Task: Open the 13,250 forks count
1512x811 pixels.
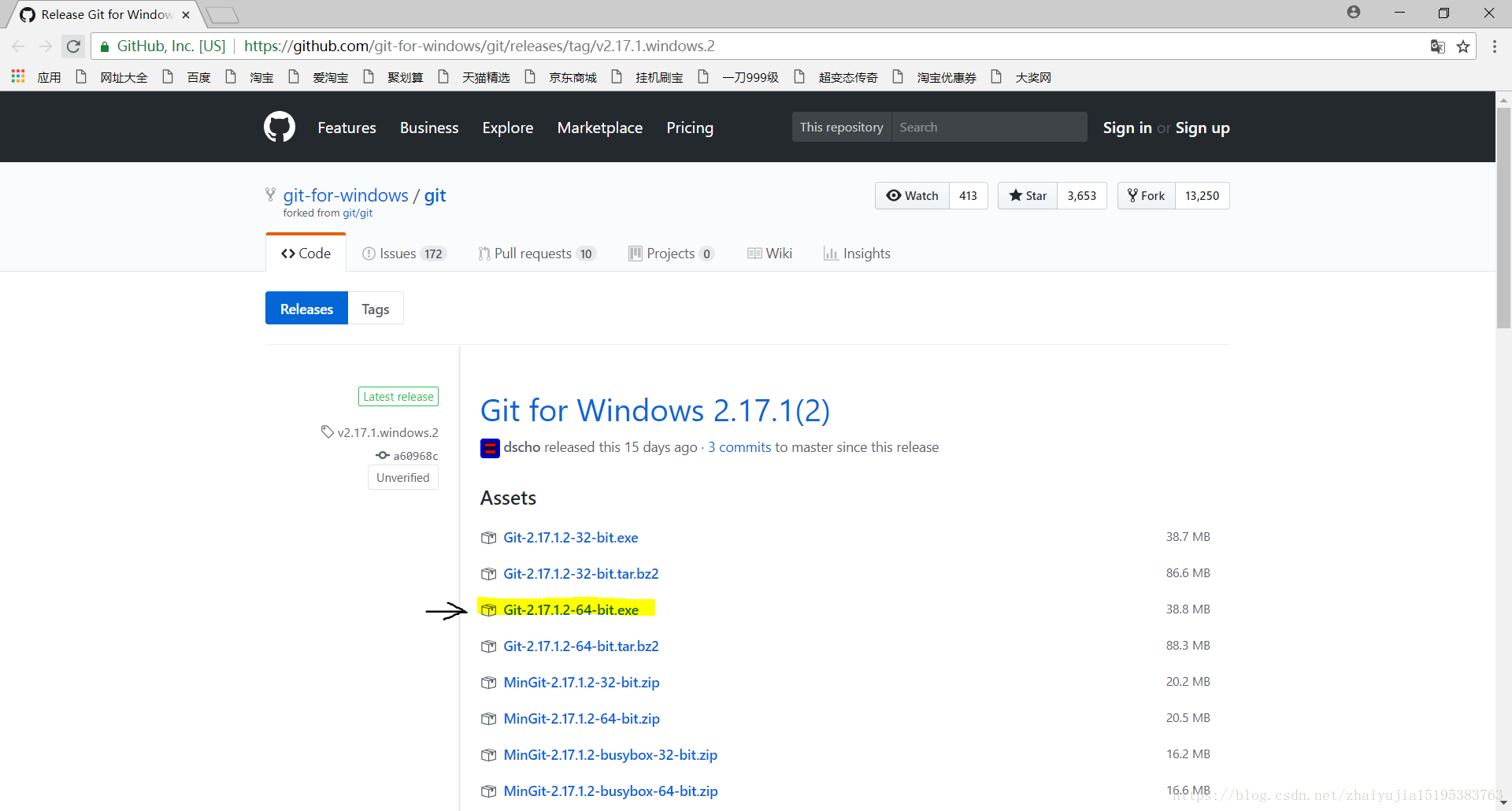Action: click(1203, 195)
